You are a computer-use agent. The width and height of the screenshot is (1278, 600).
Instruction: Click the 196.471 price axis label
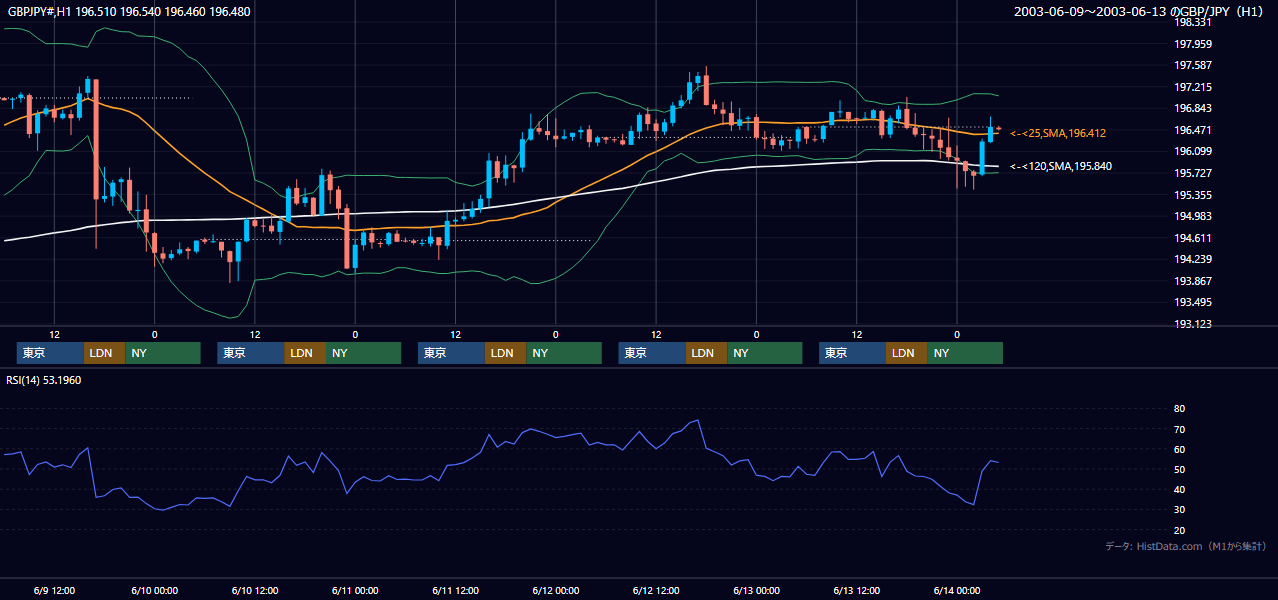point(1194,130)
